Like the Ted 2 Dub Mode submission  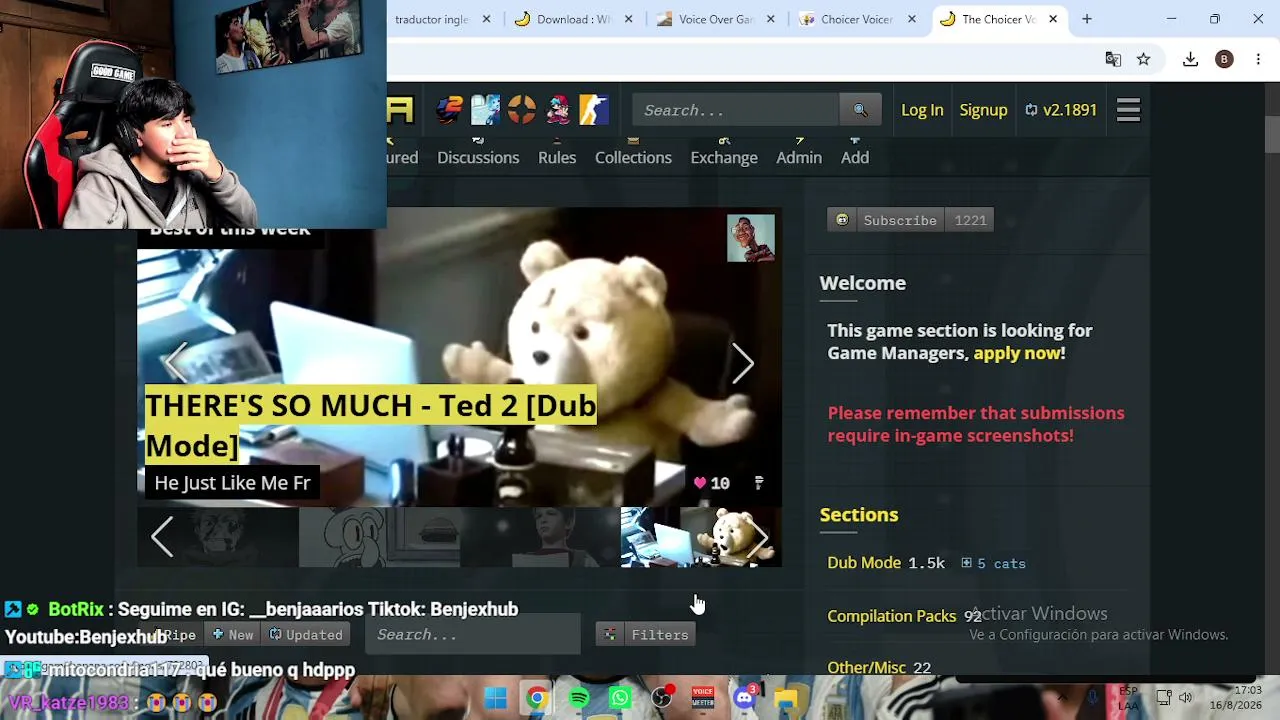click(x=700, y=483)
